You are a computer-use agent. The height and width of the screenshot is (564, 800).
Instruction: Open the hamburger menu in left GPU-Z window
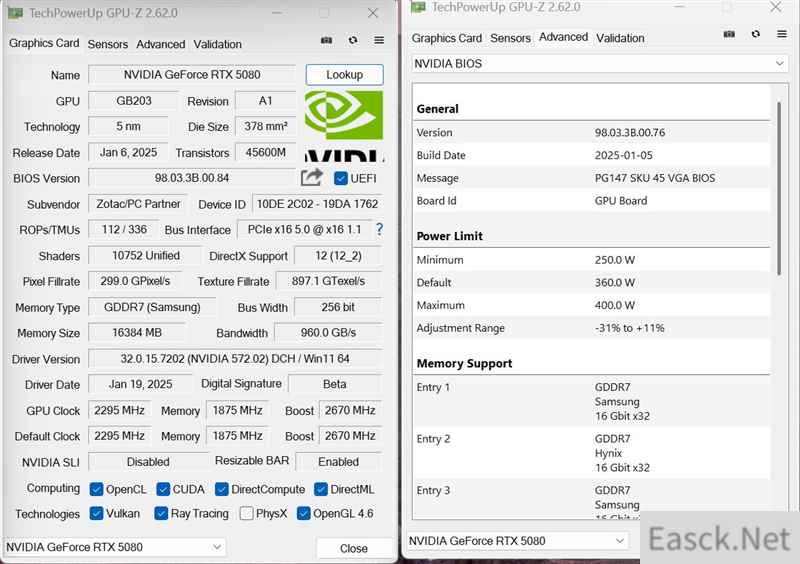(379, 40)
